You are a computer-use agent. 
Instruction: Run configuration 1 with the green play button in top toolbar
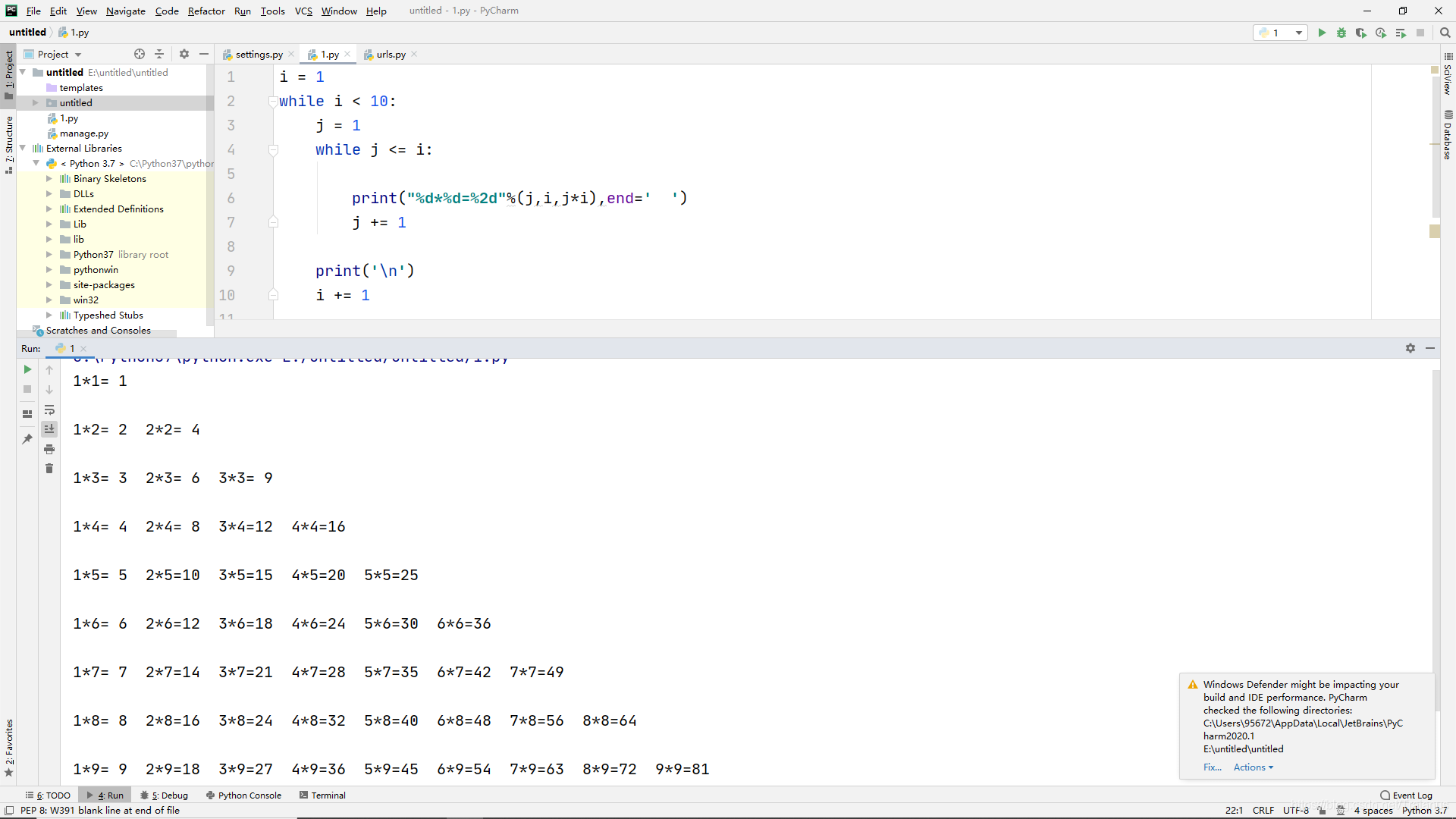(x=1322, y=33)
